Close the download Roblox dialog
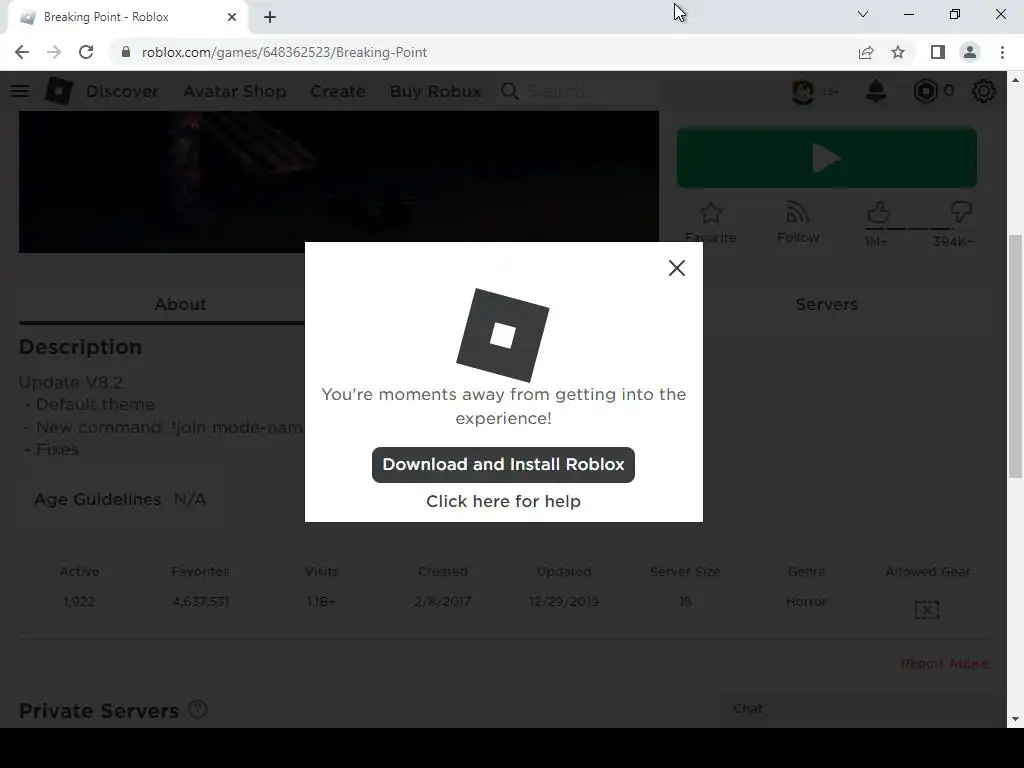 [677, 268]
